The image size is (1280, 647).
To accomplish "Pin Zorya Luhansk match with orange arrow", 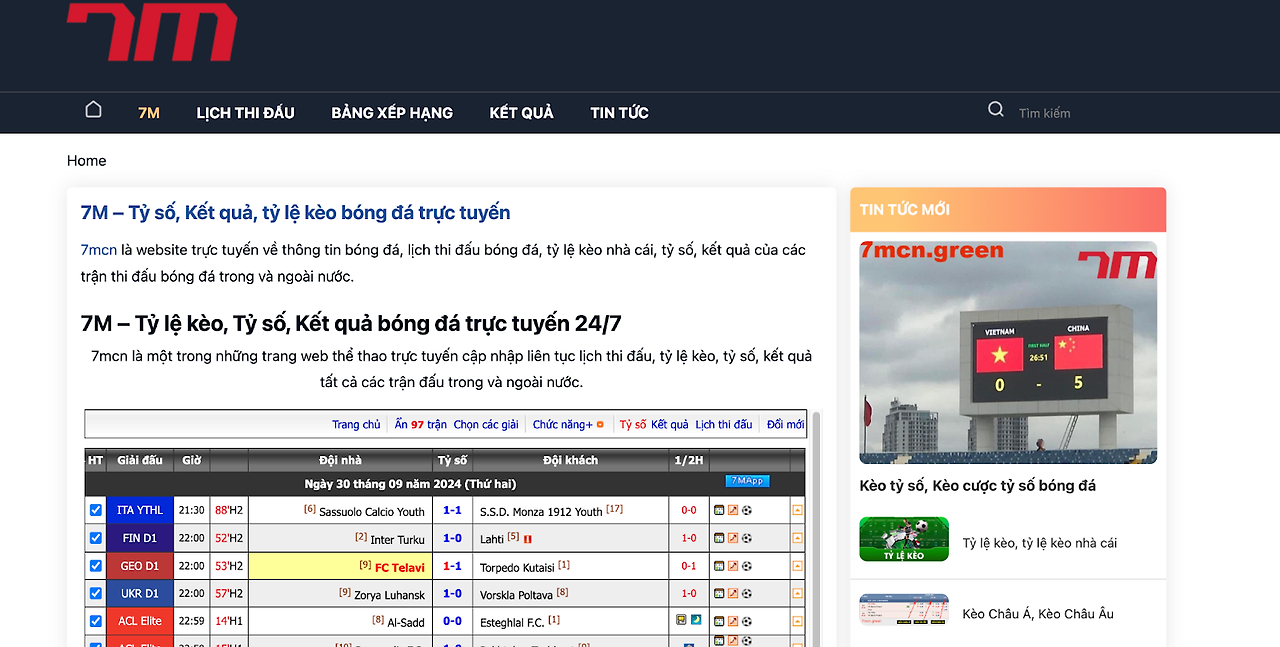I will point(797,593).
